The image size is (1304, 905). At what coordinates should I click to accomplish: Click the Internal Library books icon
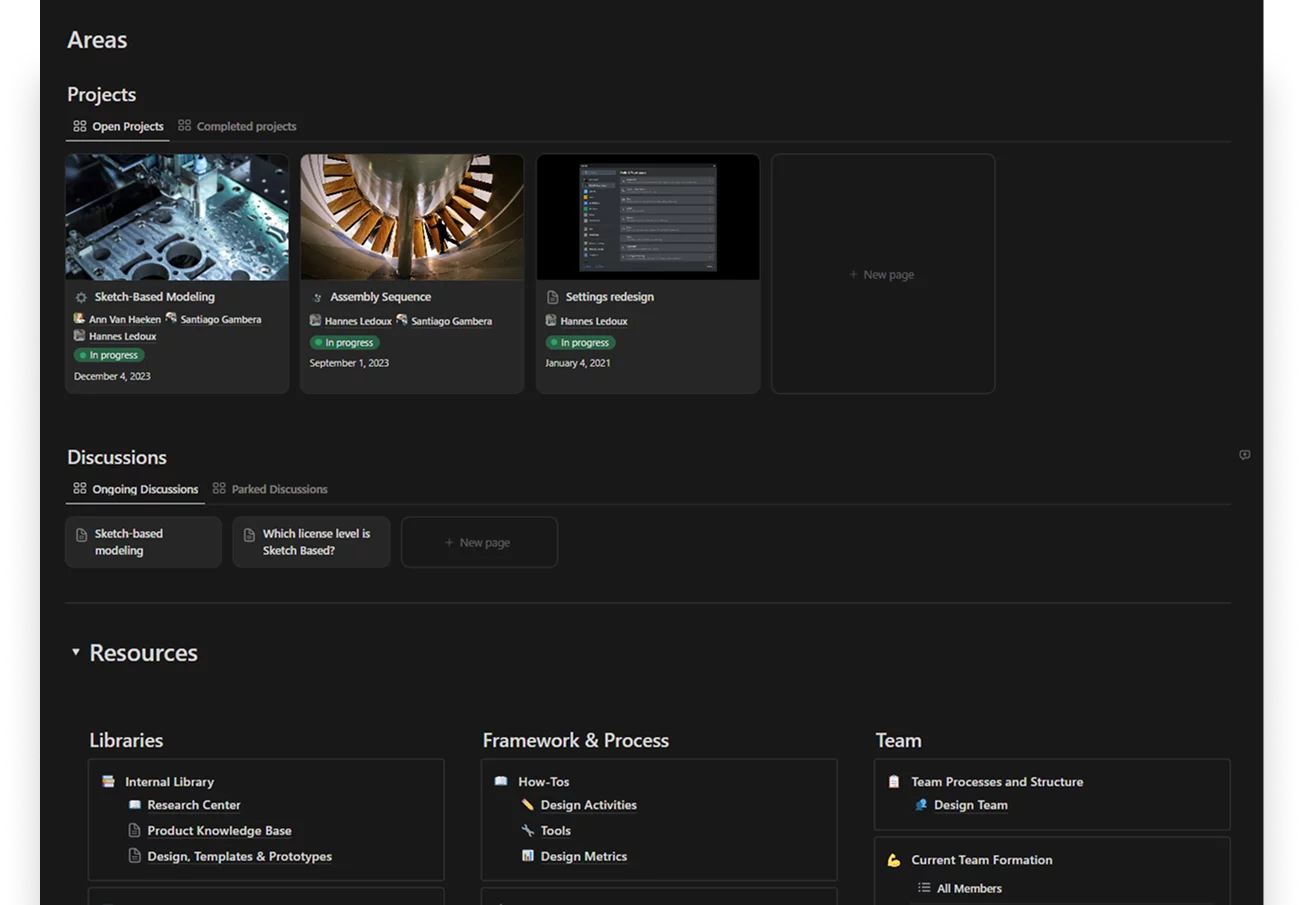click(108, 782)
